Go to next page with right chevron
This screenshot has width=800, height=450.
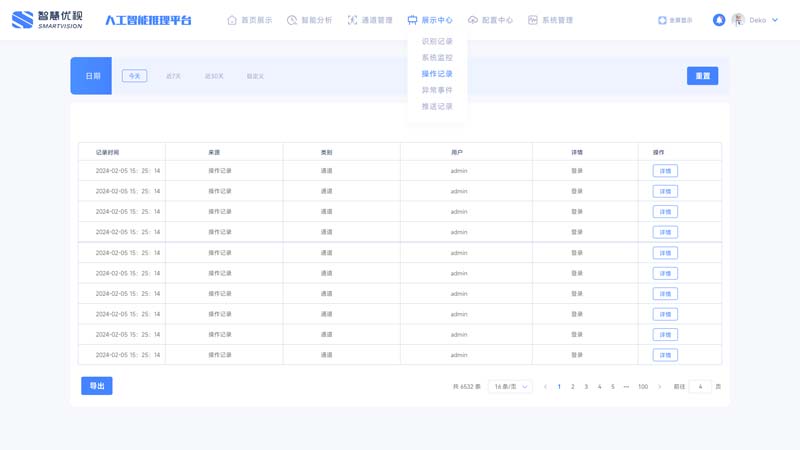coord(660,387)
